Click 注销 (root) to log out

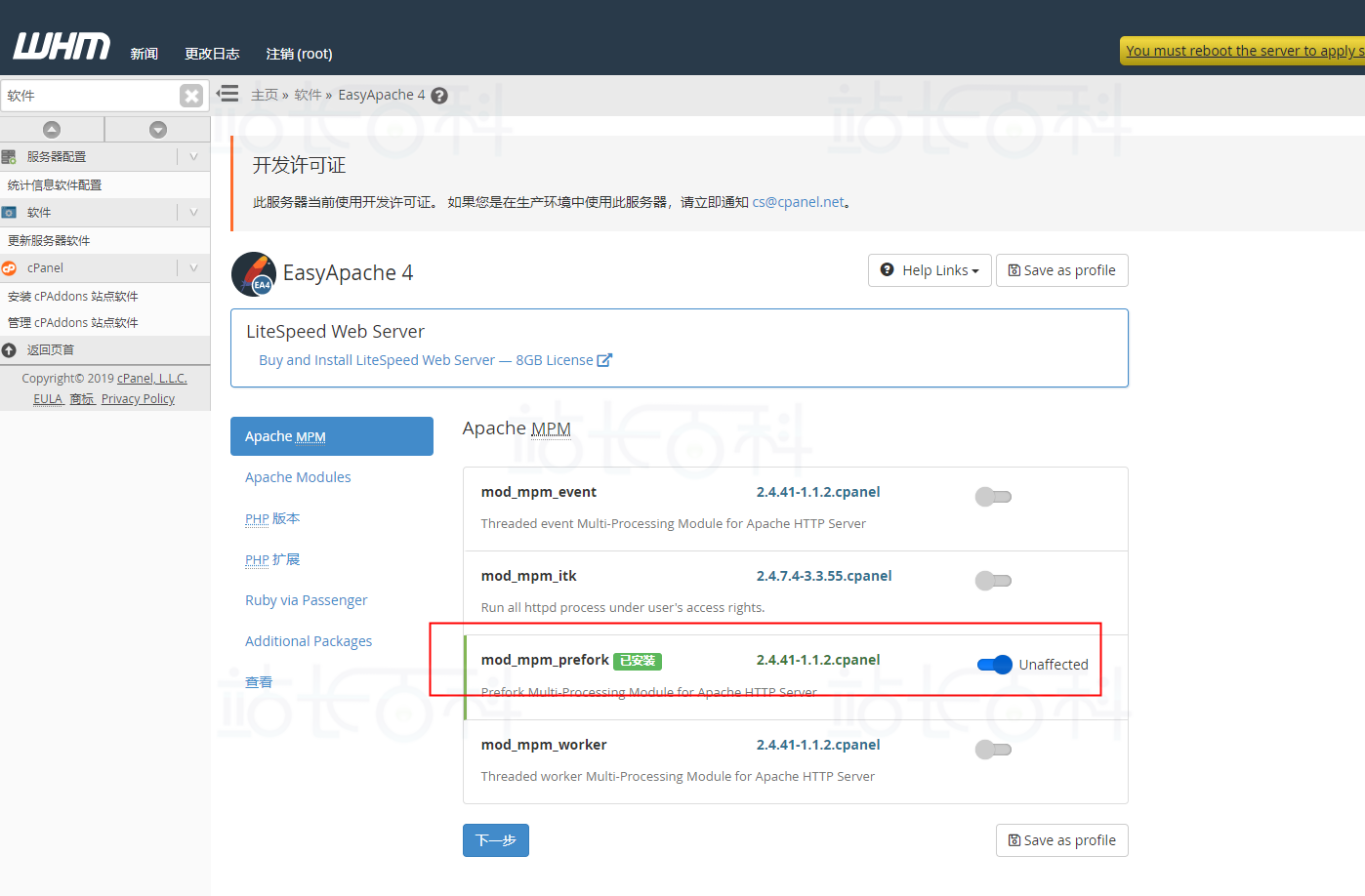pos(299,54)
